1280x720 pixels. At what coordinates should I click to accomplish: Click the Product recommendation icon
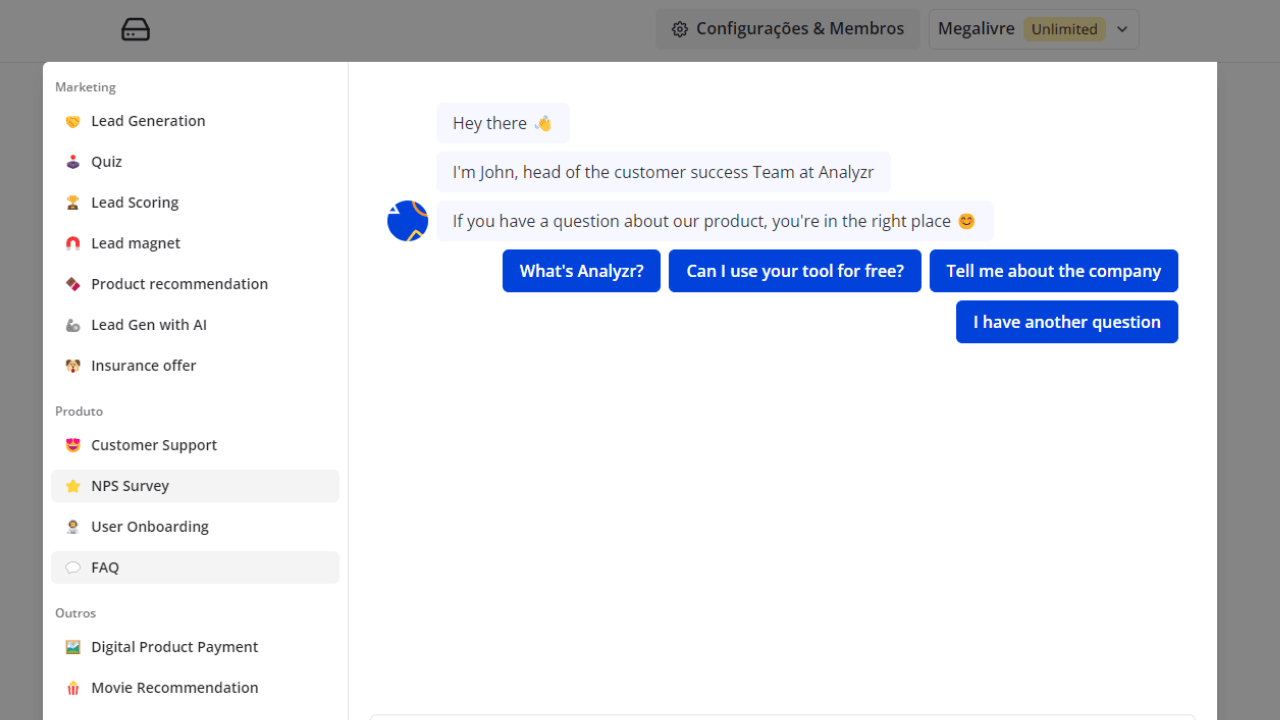click(73, 285)
